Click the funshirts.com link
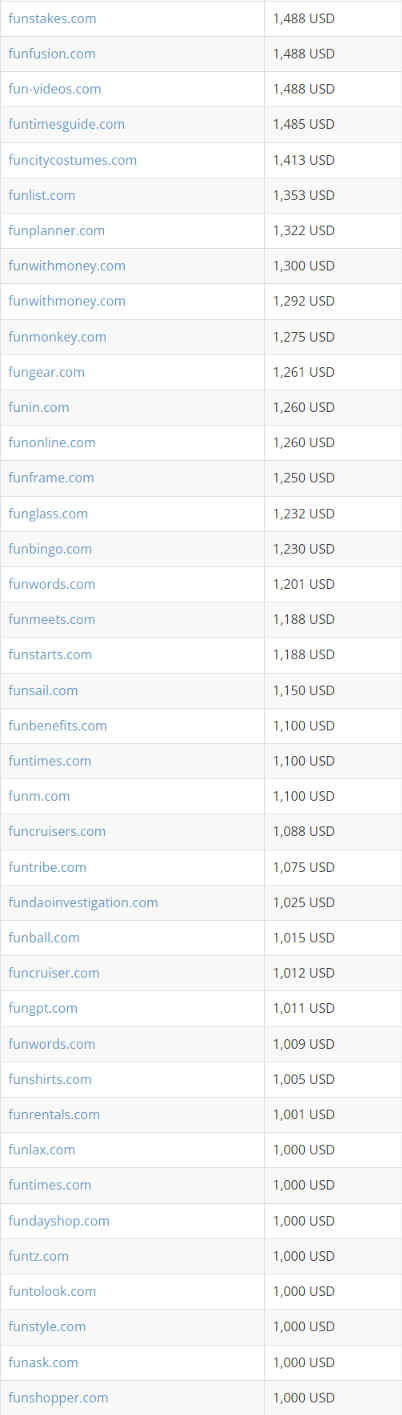402x1415 pixels. 50,1079
